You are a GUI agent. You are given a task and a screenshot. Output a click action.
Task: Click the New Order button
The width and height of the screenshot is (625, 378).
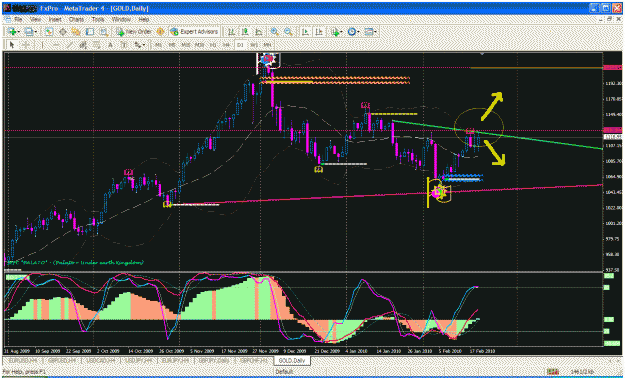point(134,32)
